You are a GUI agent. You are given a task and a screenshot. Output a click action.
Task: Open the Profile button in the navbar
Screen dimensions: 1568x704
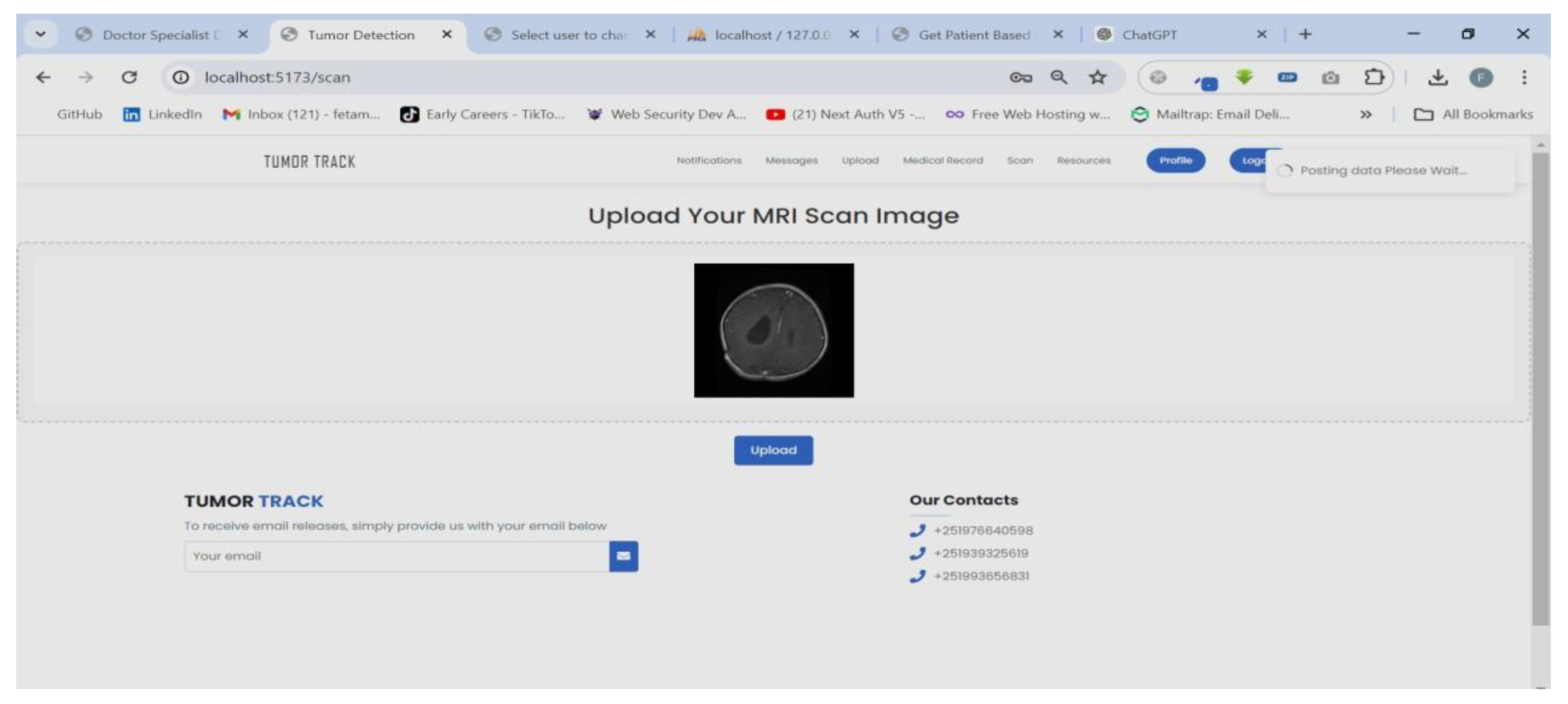click(x=1175, y=160)
